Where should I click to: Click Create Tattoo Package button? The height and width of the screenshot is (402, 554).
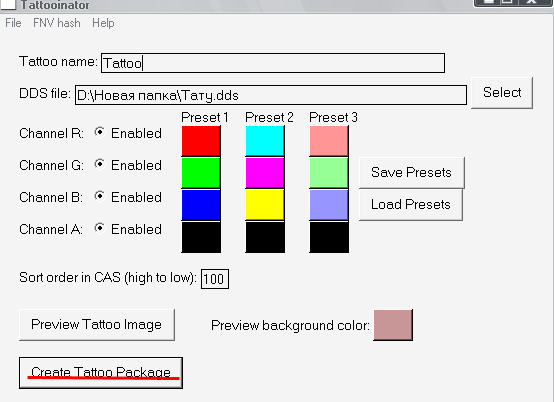(x=101, y=373)
